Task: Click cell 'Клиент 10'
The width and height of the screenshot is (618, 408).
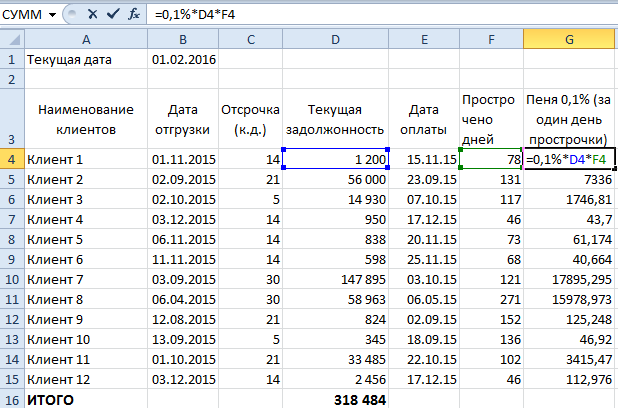Action: (x=86, y=339)
